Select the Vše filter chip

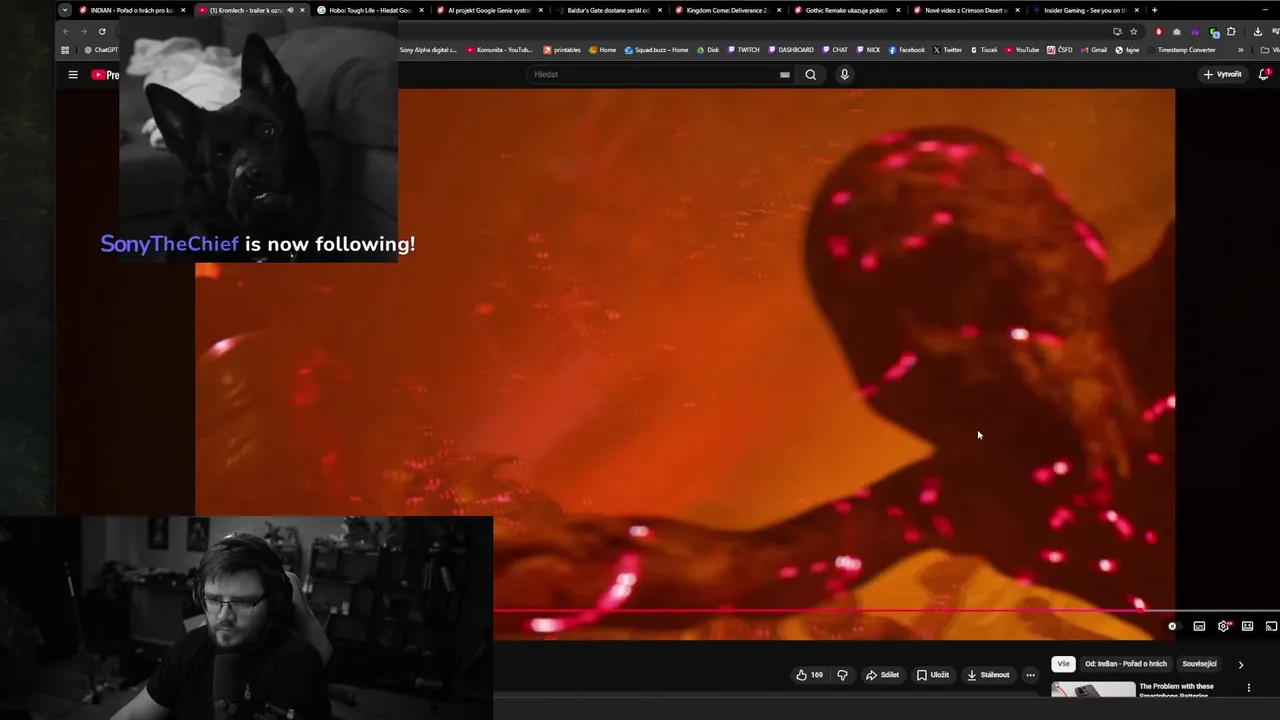[x=1063, y=664]
